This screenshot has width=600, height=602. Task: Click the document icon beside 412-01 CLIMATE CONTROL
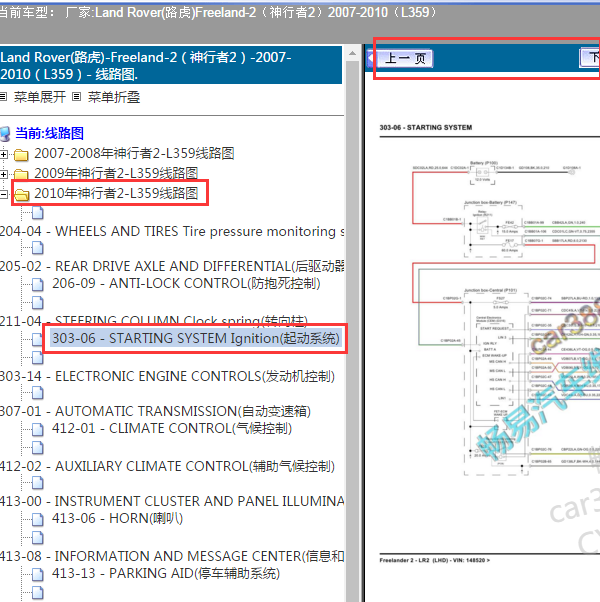38,430
